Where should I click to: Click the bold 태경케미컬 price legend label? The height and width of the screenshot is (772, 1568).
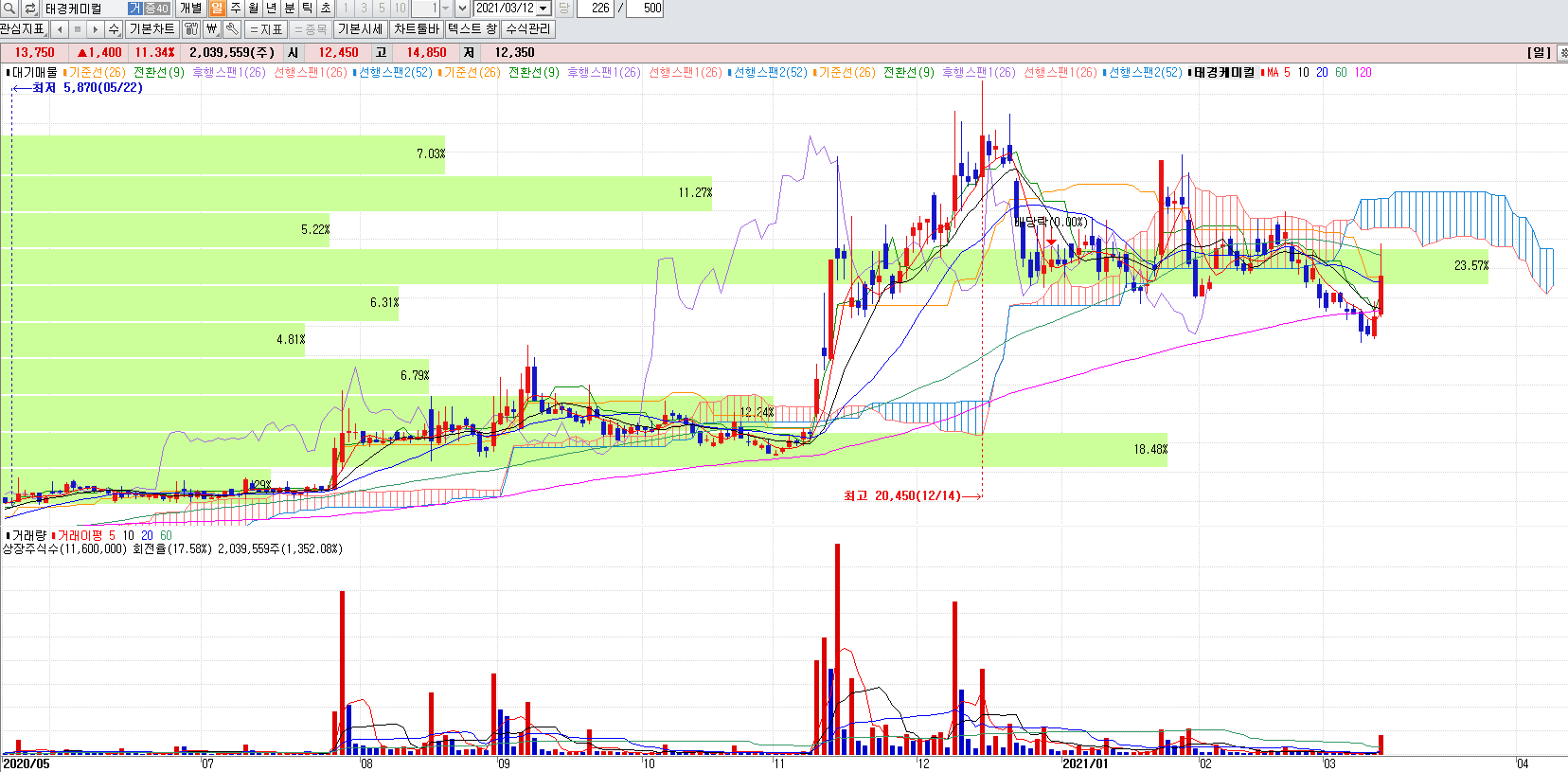click(x=1224, y=72)
